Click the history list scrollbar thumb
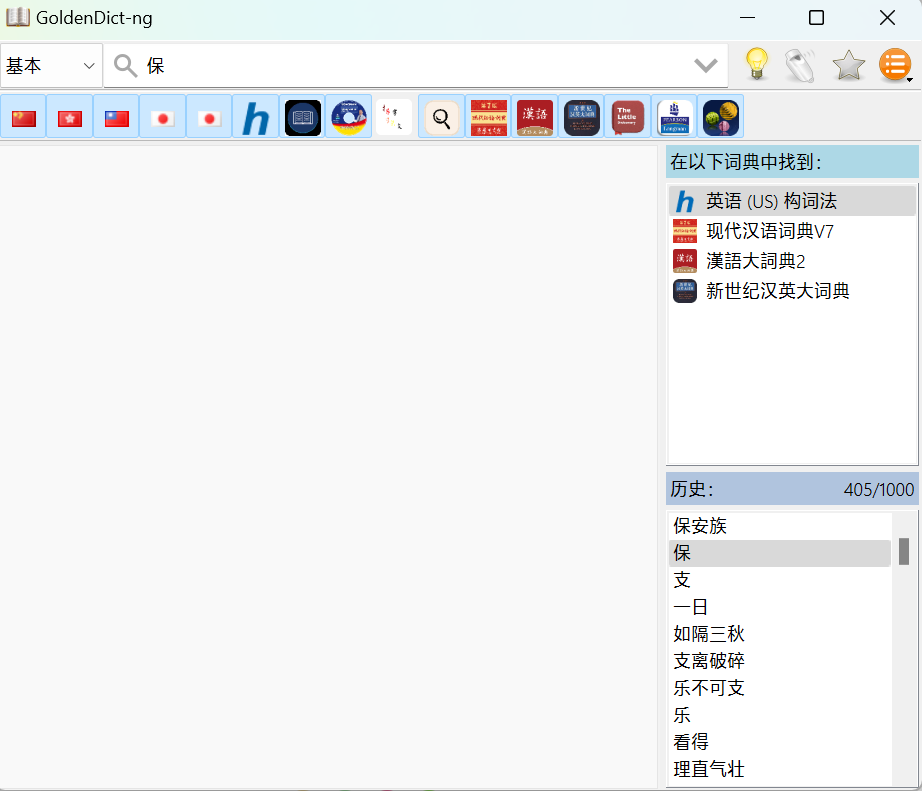This screenshot has height=791, width=922. click(904, 552)
